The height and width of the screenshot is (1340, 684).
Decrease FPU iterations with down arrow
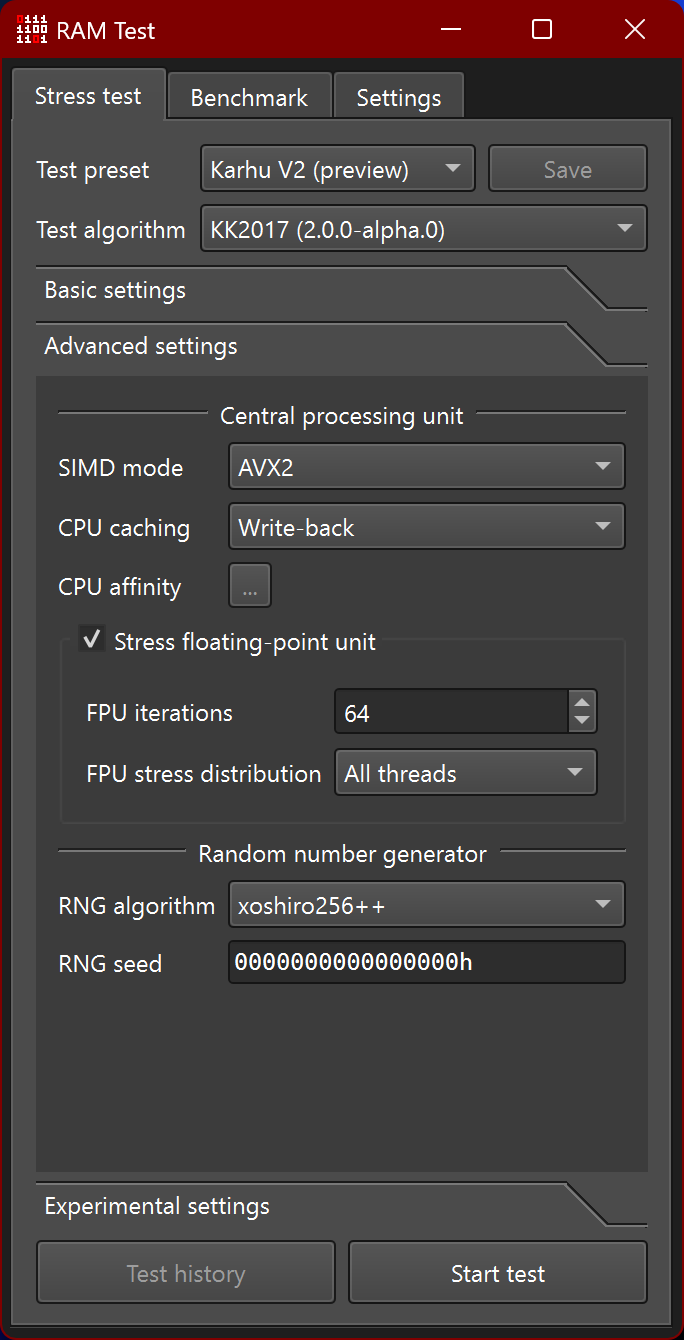pyautogui.click(x=582, y=721)
